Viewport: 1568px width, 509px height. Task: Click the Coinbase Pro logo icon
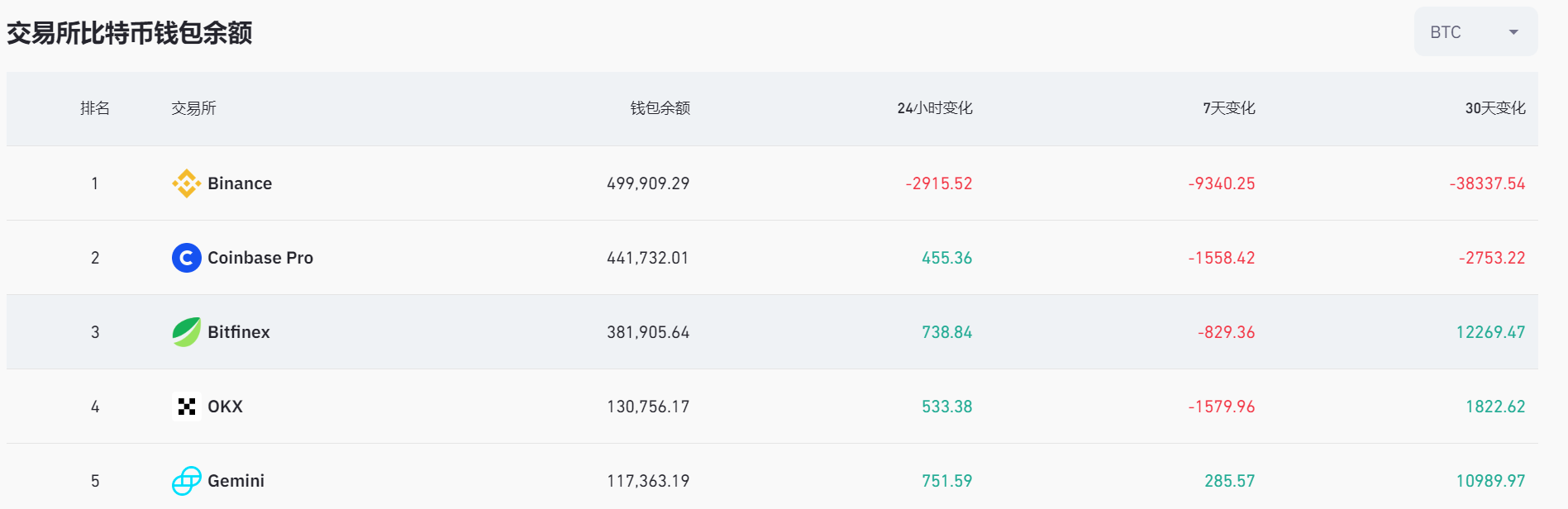187,258
